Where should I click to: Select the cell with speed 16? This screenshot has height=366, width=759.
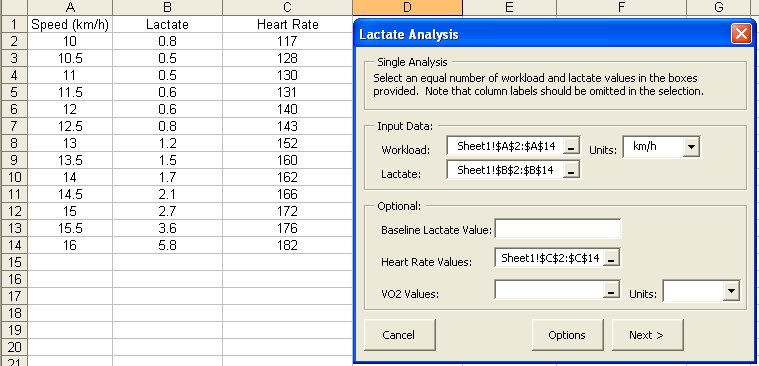click(x=70, y=245)
